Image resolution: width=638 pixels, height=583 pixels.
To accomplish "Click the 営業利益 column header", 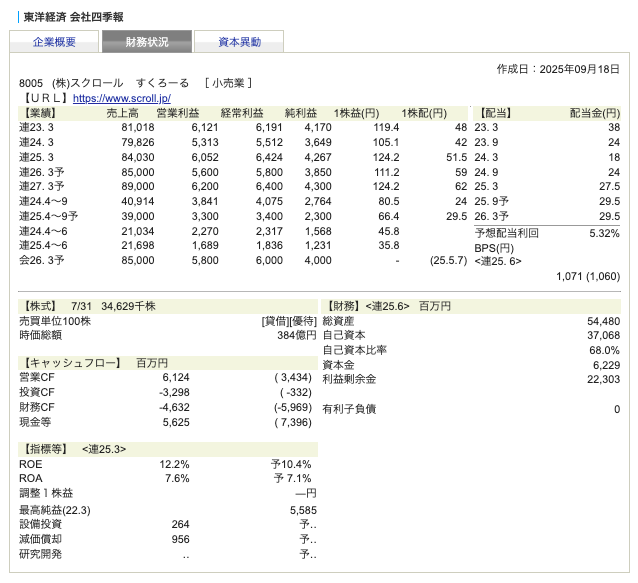I will (185, 113).
